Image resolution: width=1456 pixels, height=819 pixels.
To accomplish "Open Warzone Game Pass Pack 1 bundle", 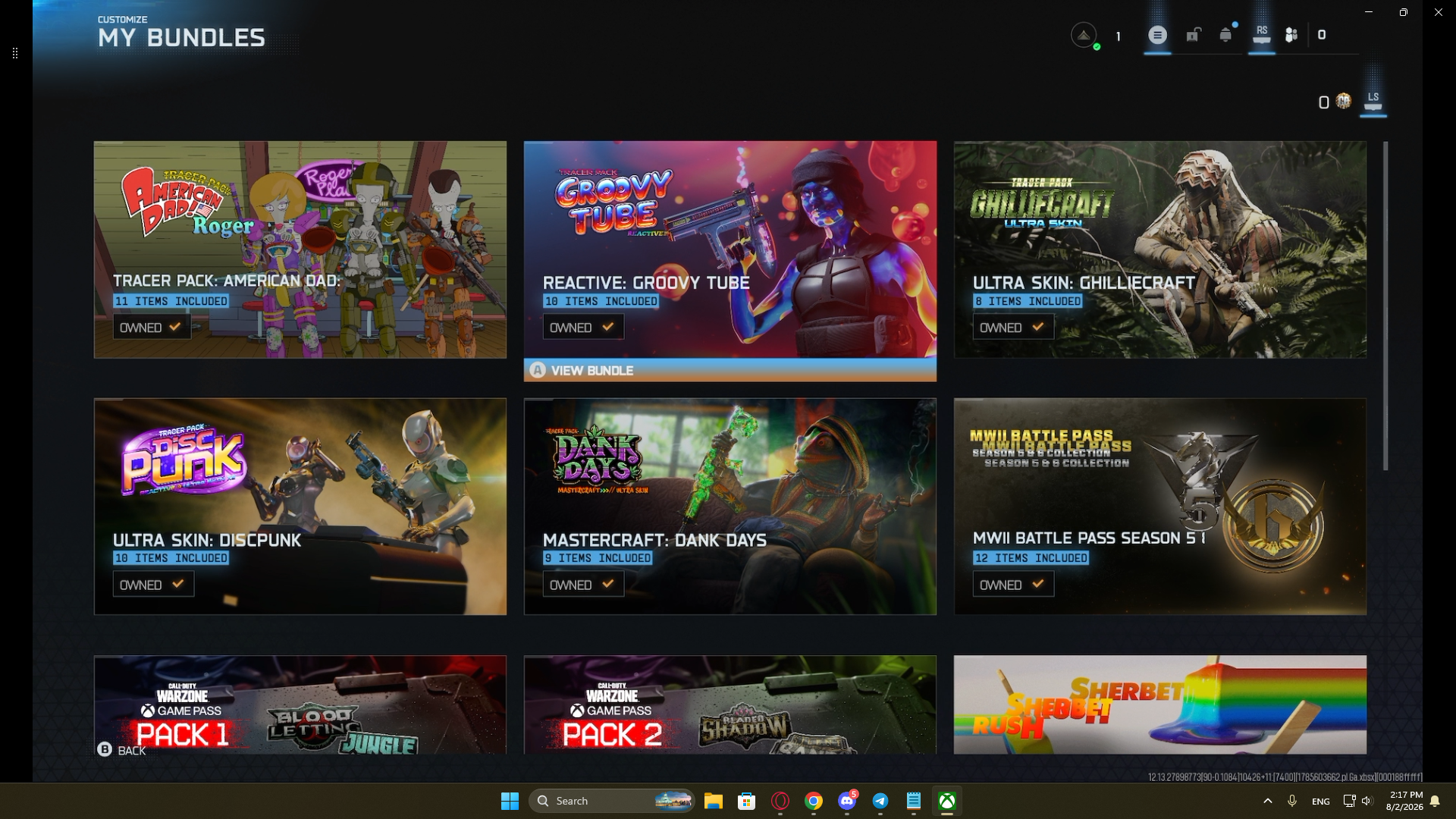I will 300,705.
